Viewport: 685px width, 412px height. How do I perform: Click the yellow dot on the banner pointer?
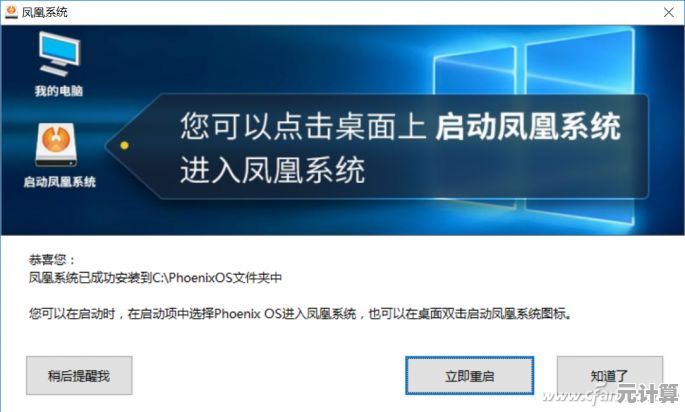pyautogui.click(x=124, y=145)
